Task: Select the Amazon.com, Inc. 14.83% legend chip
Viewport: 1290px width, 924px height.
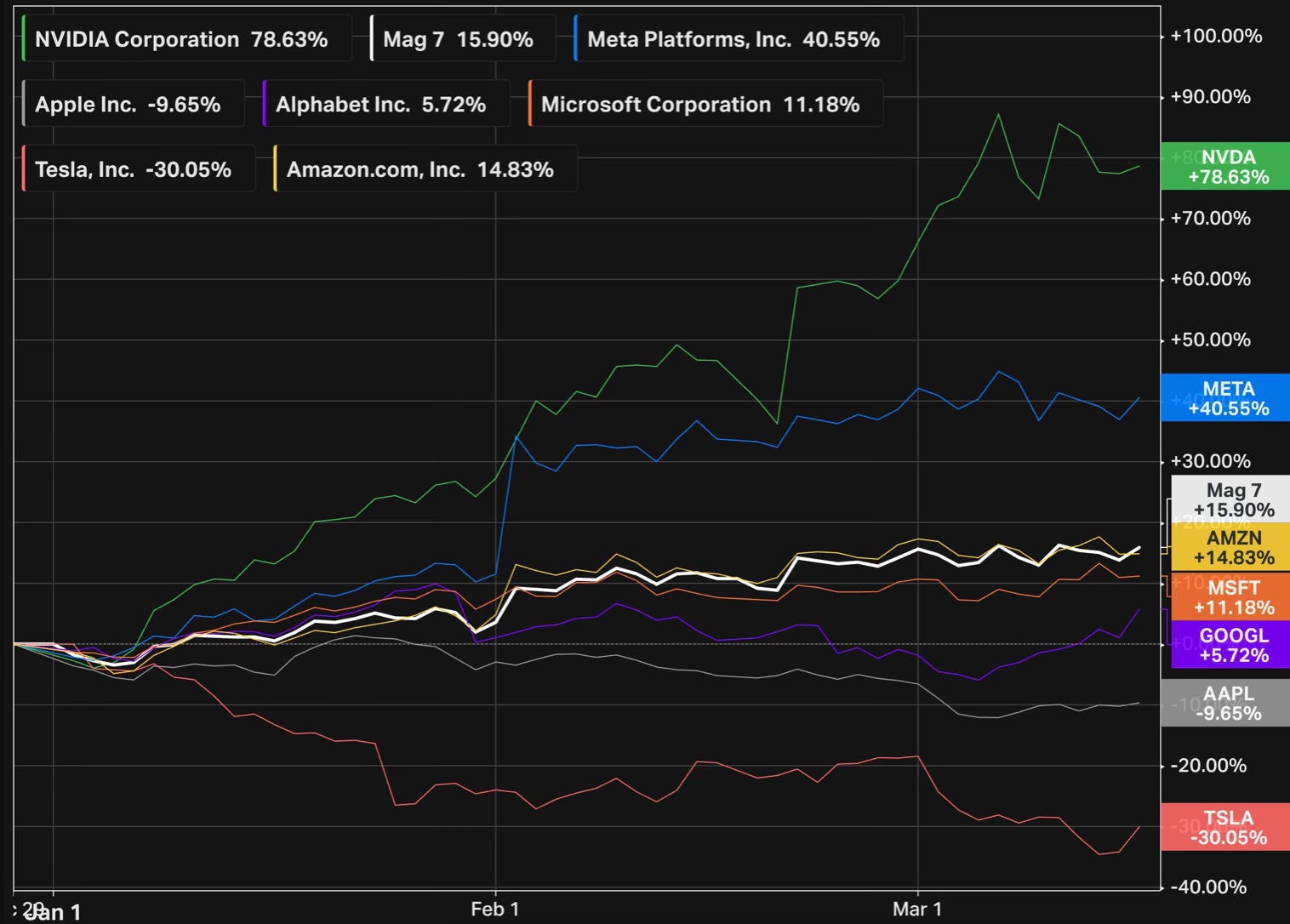Action: pos(425,168)
